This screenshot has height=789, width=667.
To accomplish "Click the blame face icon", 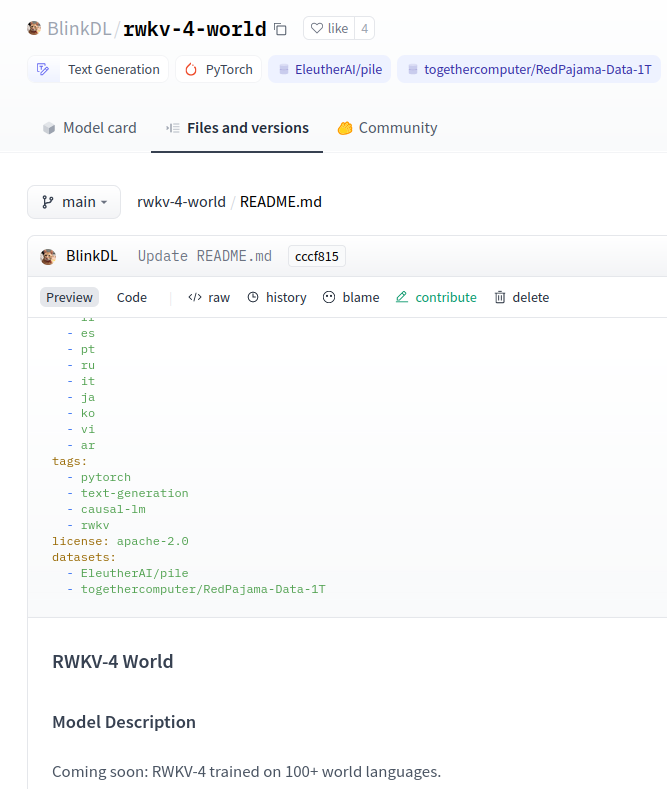I will pos(329,297).
